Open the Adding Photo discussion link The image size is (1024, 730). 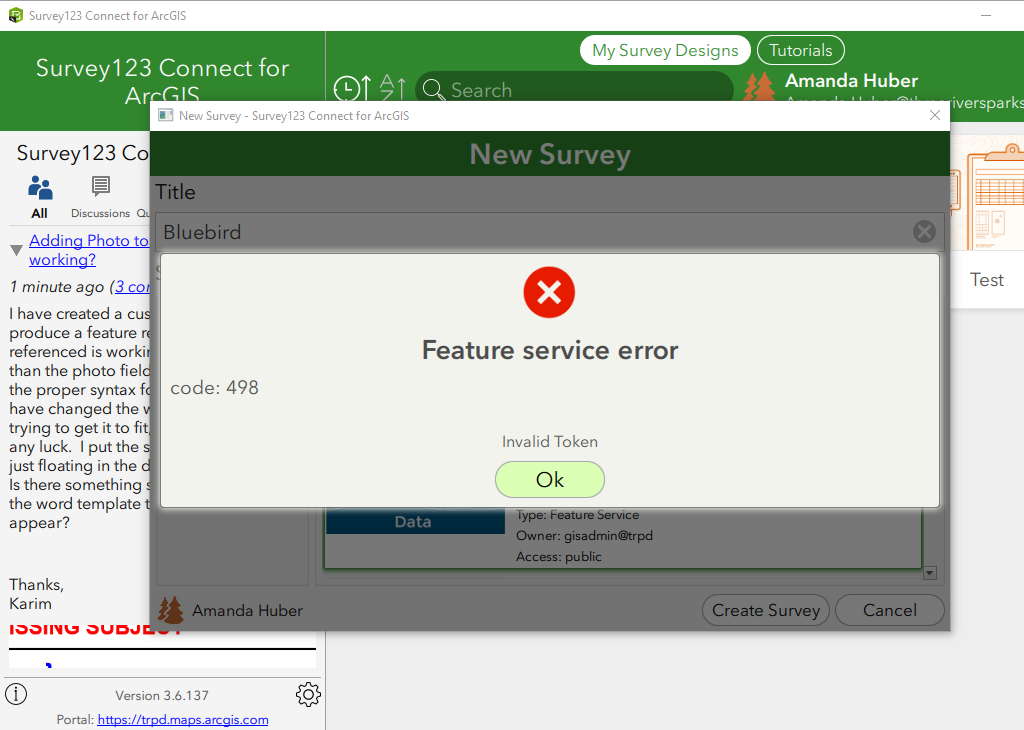[89, 250]
